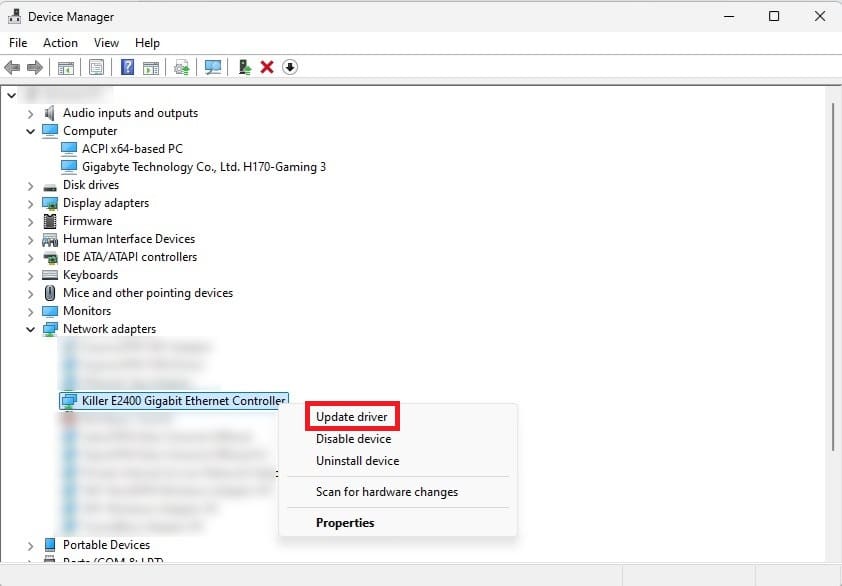Click the Disk drives category icon
842x586 pixels.
[50, 186]
